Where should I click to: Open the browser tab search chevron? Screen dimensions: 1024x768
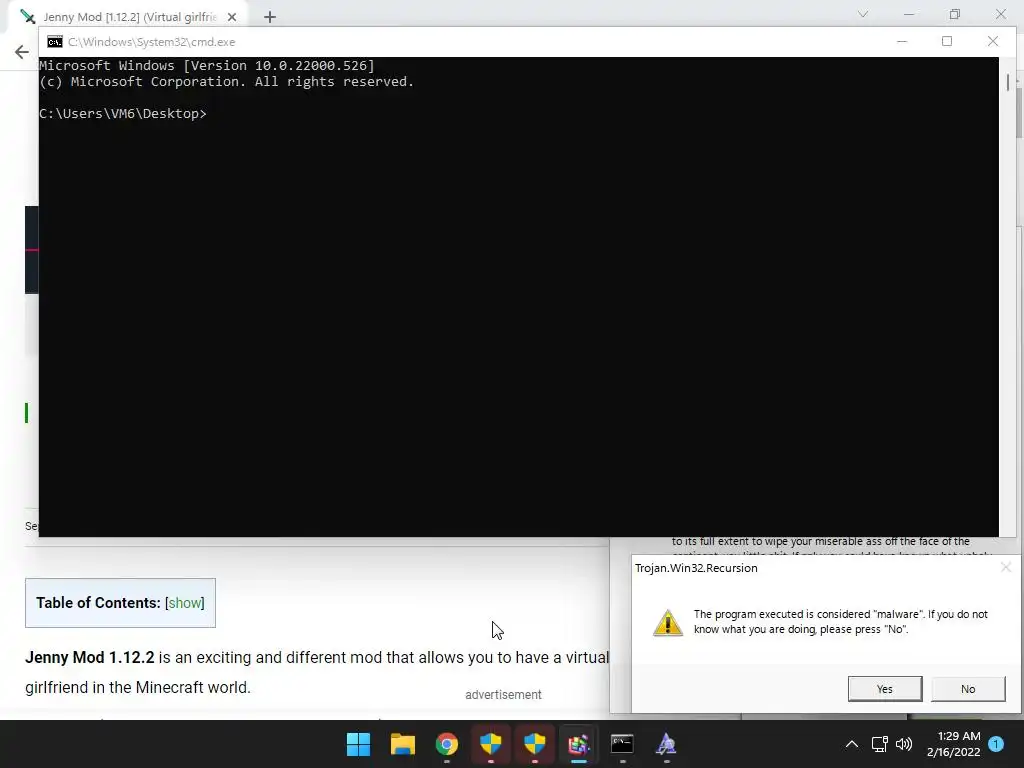tap(863, 14)
